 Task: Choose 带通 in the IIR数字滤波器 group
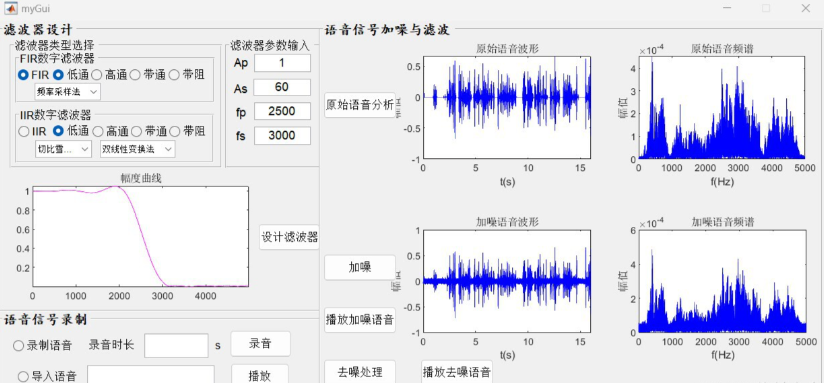(136, 131)
